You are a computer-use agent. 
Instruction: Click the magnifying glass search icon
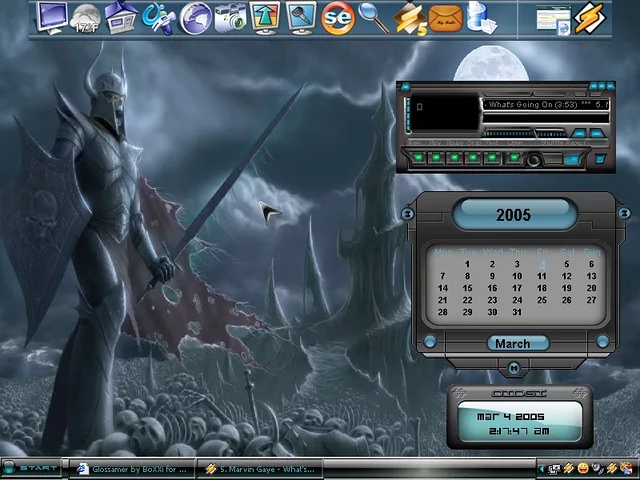pyautogui.click(x=373, y=17)
